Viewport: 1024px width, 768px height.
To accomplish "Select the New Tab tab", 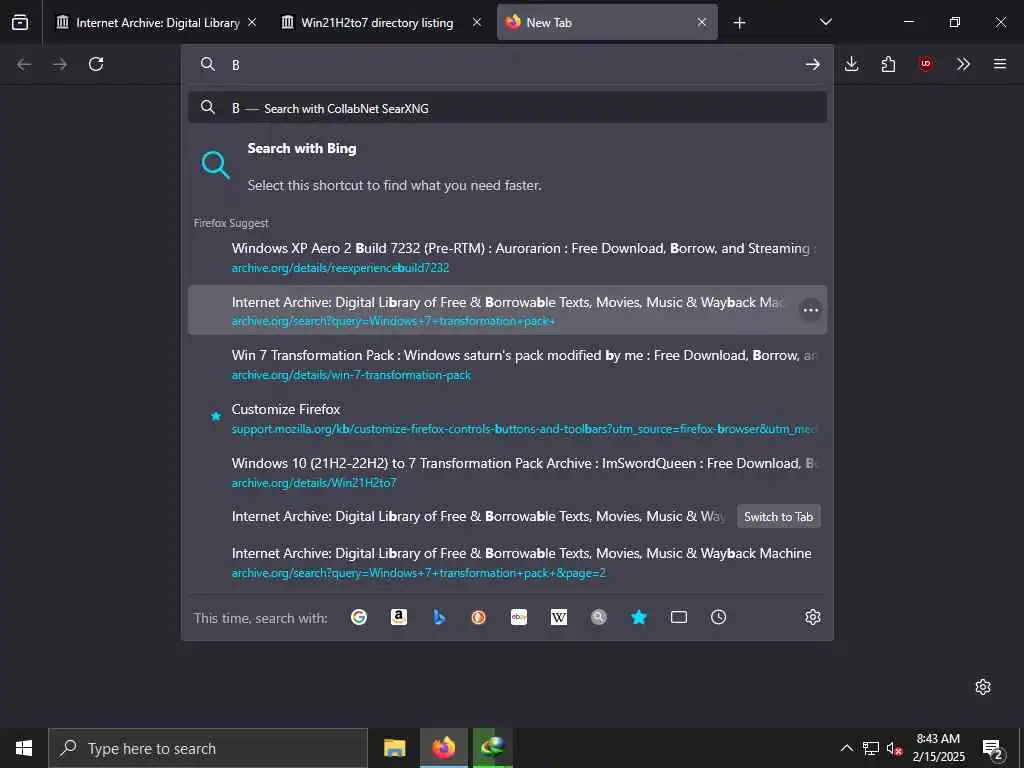I will tap(607, 23).
